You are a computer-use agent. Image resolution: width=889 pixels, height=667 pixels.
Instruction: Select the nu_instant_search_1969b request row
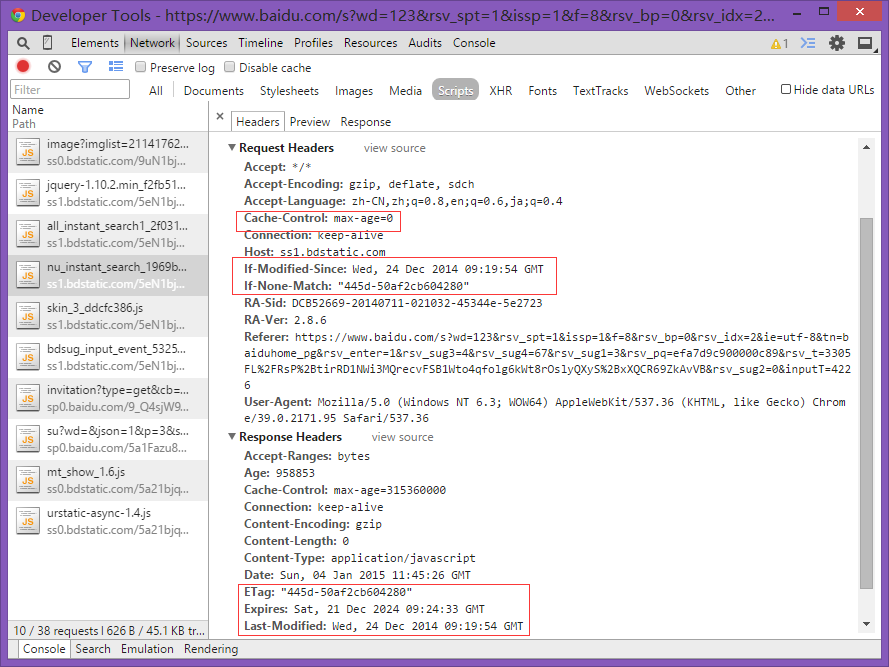108,275
